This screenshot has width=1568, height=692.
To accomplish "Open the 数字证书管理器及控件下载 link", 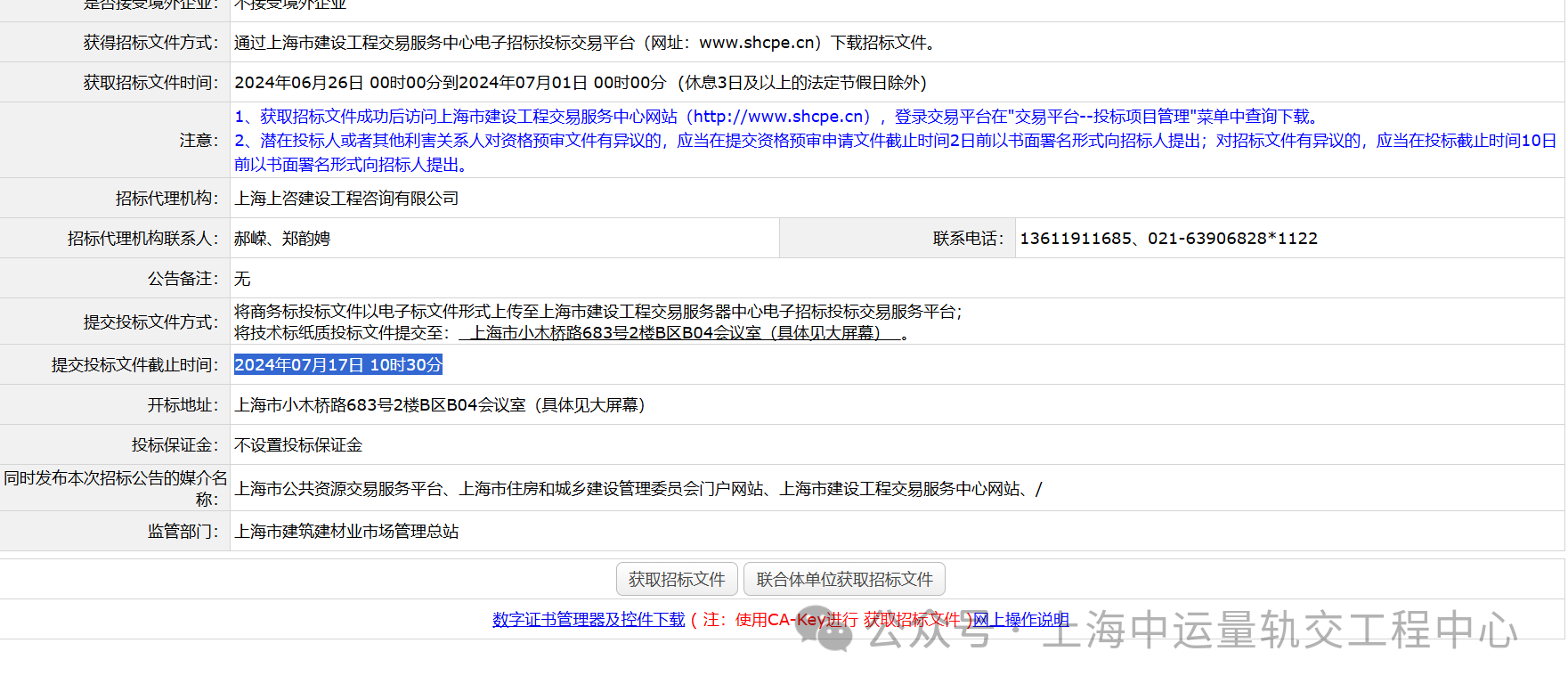I will tap(589, 619).
